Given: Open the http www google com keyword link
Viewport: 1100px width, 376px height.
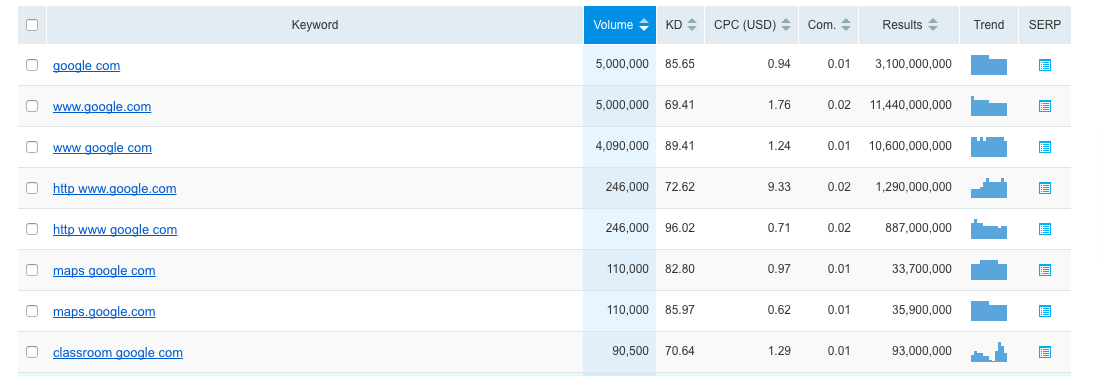Looking at the screenshot, I should tap(115, 229).
